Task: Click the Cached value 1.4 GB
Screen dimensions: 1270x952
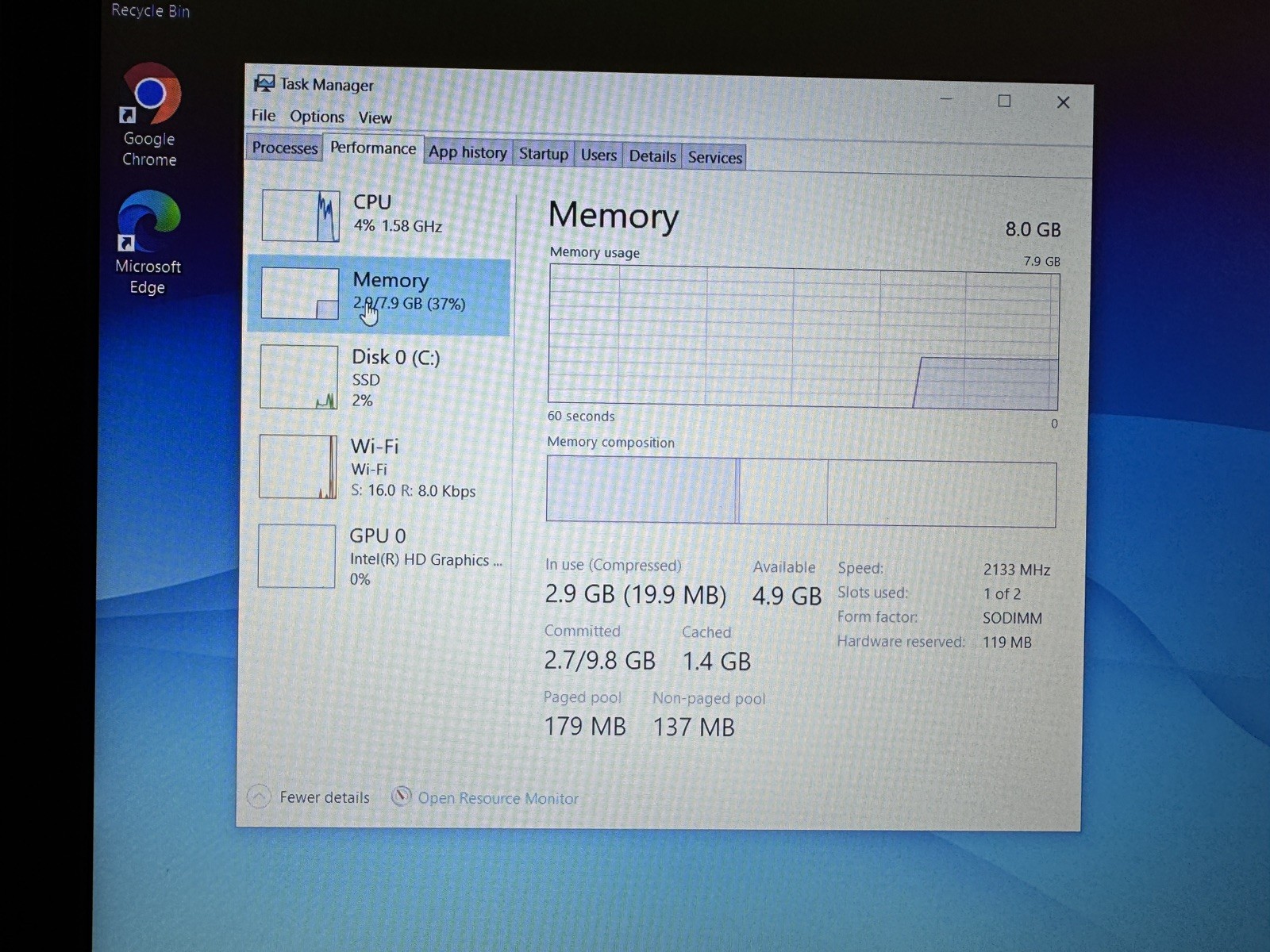Action: (x=717, y=661)
